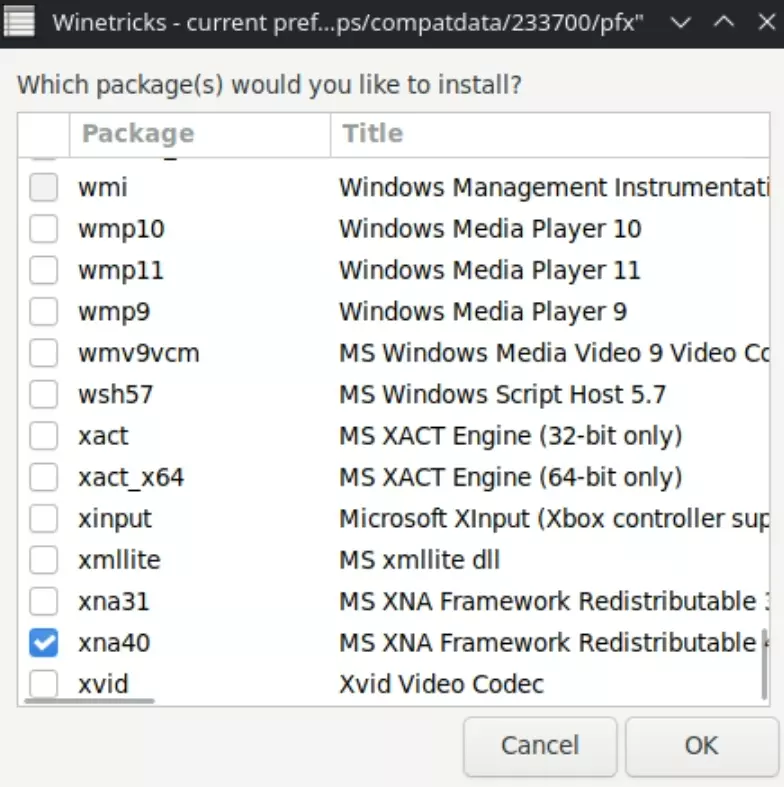This screenshot has width=784, height=787.
Task: Sort by the Package column header
Action: tap(199, 134)
